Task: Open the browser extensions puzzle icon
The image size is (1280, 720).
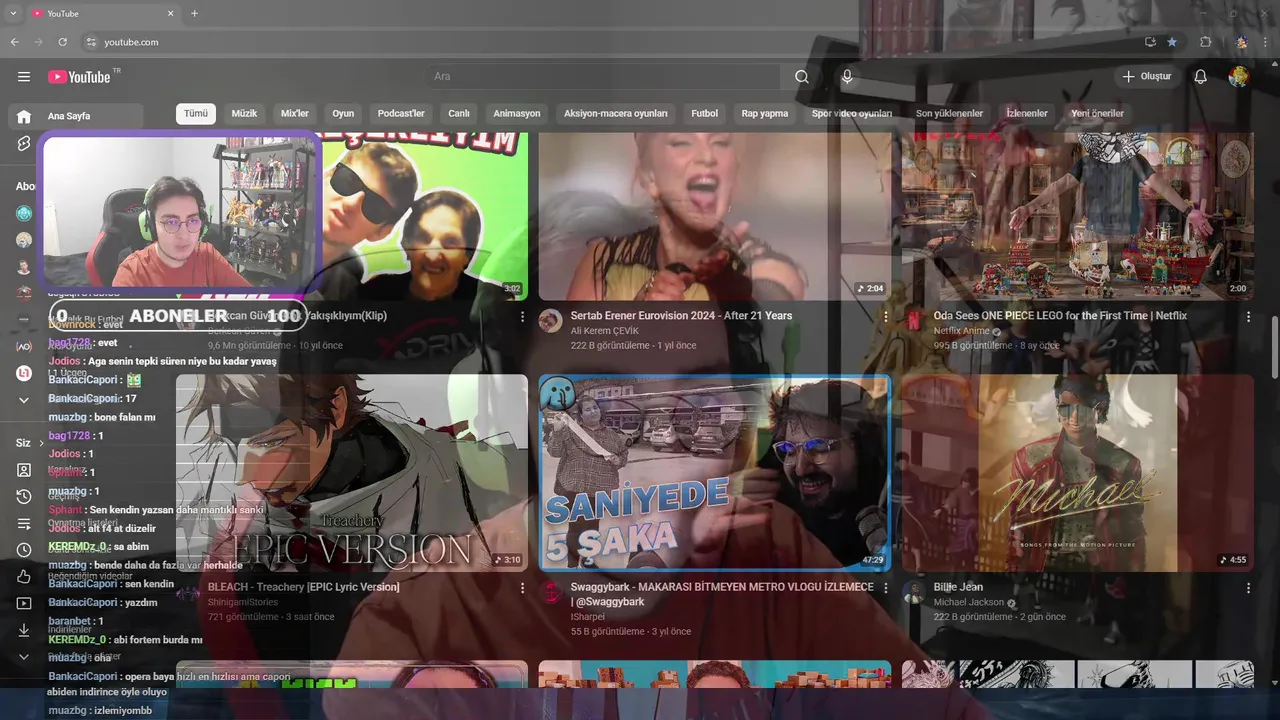Action: [x=1206, y=42]
